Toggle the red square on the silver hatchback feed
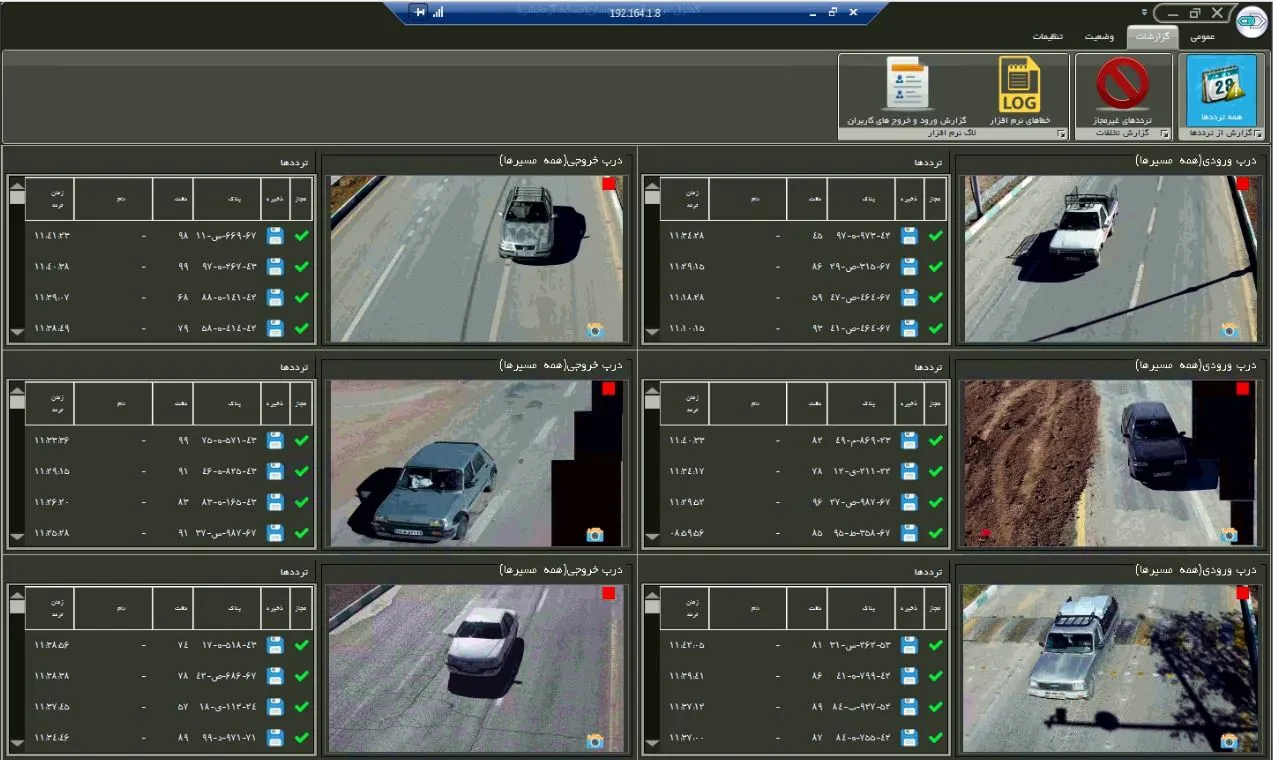The image size is (1273, 760). click(609, 184)
